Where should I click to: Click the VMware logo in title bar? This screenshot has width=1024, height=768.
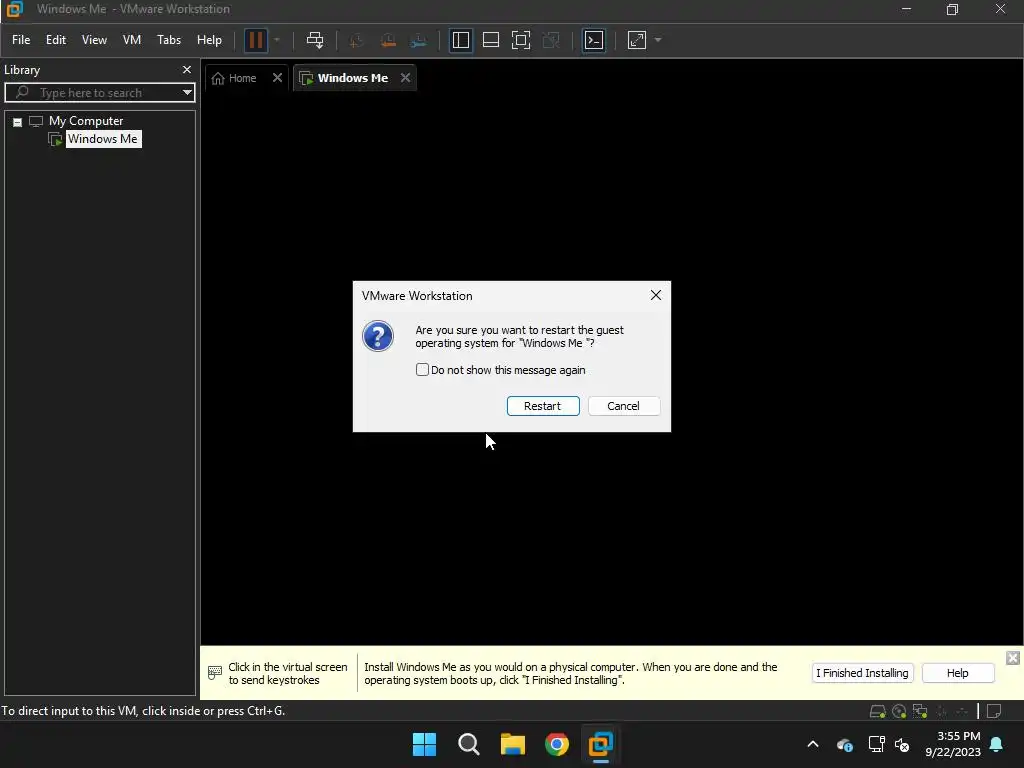click(14, 9)
